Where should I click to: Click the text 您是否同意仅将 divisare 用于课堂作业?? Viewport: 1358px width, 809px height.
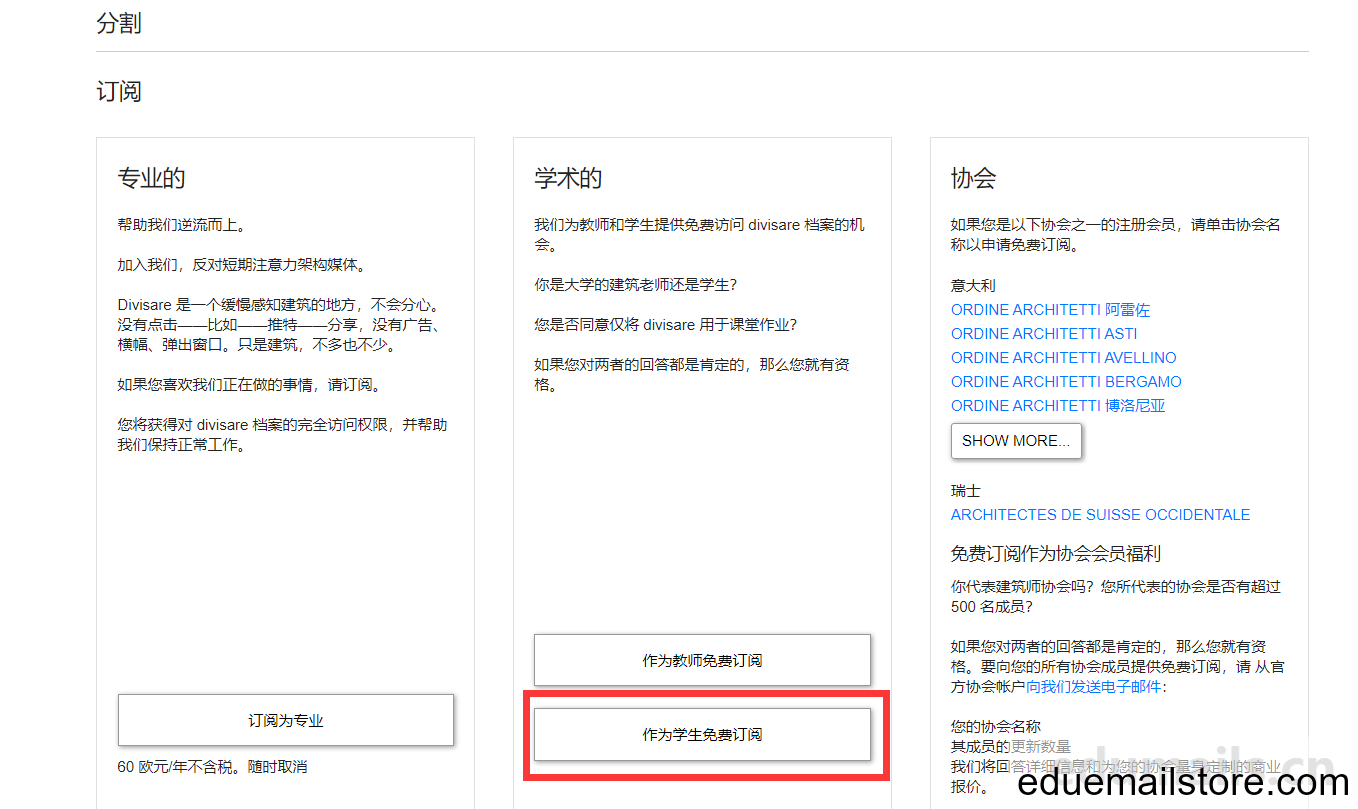pyautogui.click(x=666, y=325)
